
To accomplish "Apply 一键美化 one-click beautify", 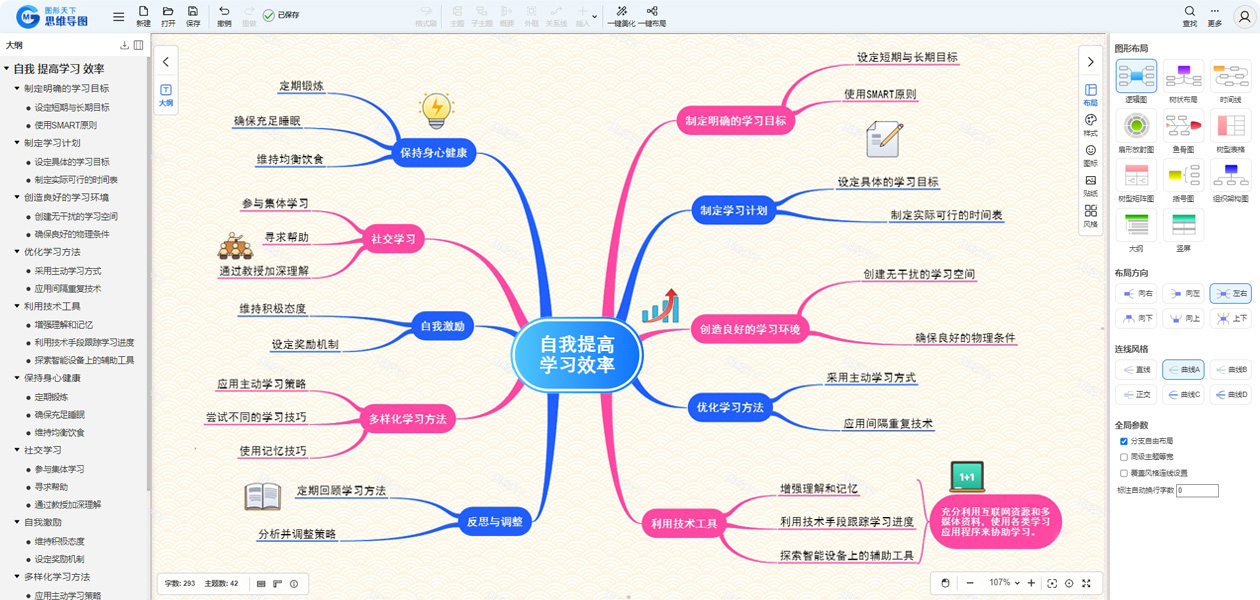I will click(x=621, y=15).
